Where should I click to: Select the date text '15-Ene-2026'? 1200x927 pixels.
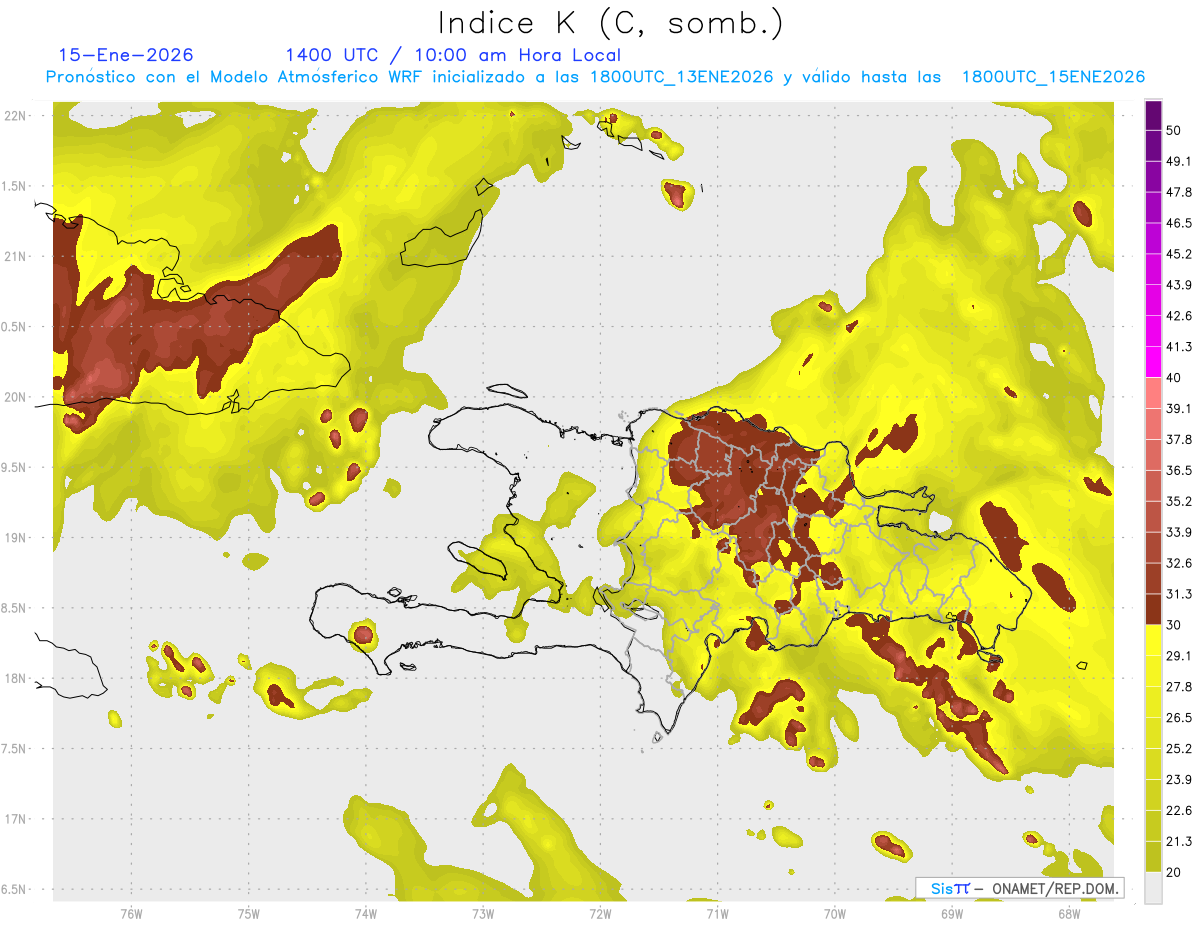(x=126, y=55)
